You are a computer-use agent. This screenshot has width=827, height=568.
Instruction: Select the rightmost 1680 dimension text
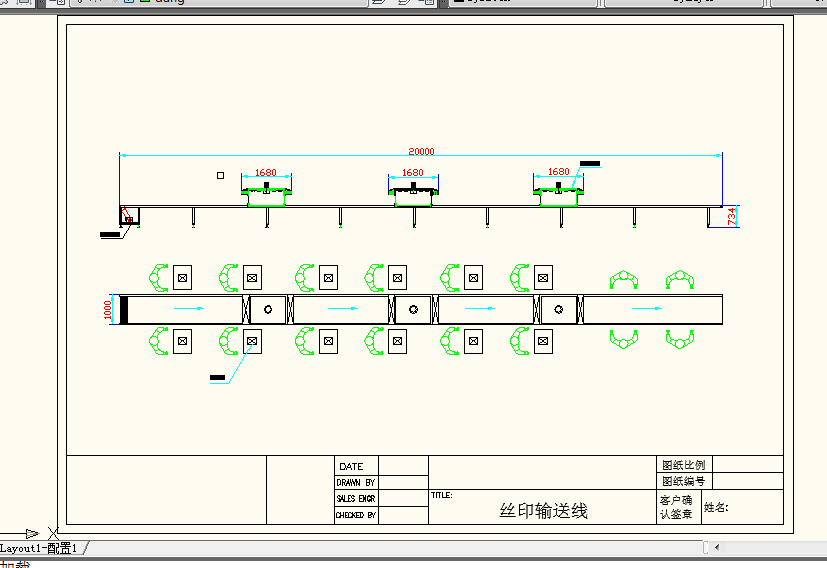[x=559, y=172]
